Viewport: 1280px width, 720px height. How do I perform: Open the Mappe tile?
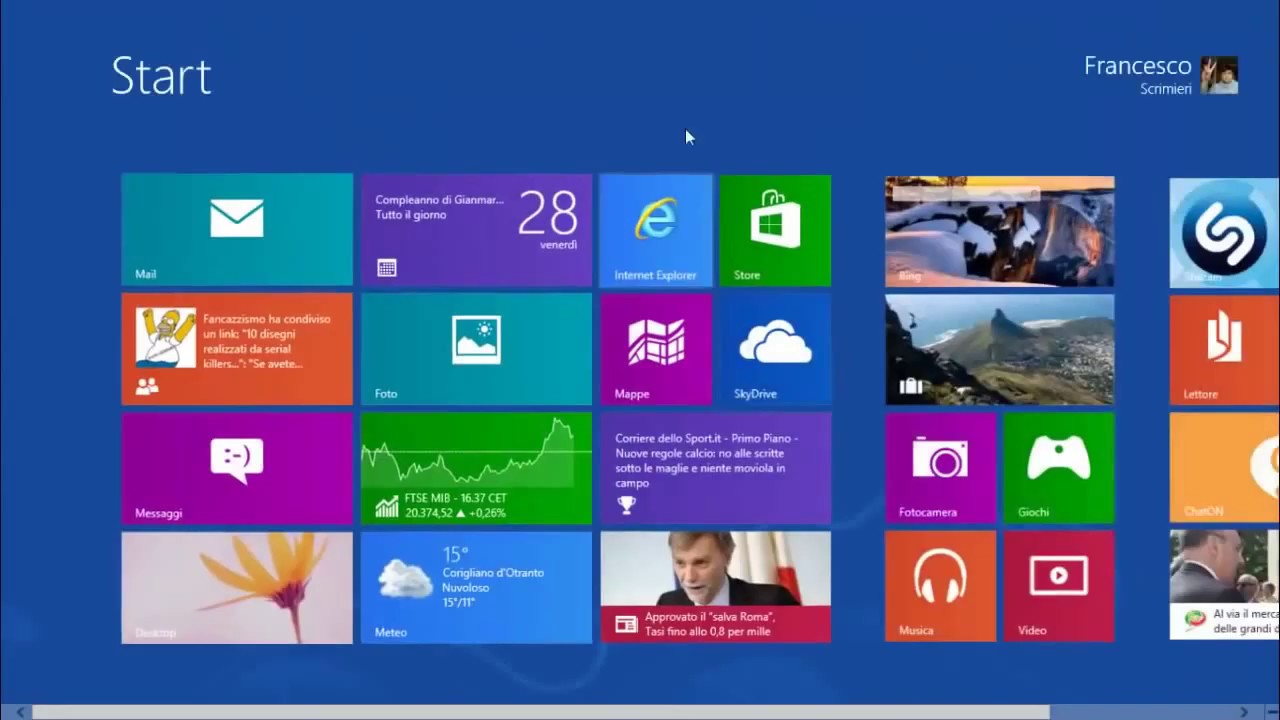click(656, 349)
